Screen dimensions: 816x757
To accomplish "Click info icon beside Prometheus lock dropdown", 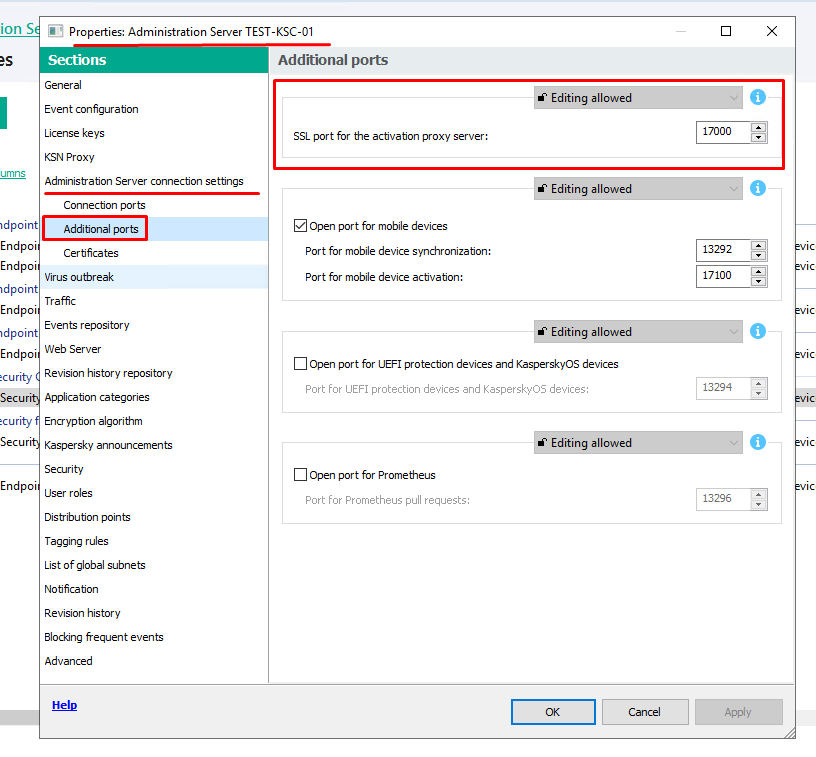I will 757,442.
